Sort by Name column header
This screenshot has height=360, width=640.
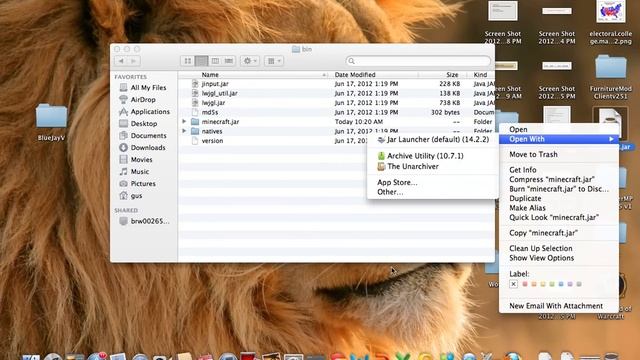253,75
